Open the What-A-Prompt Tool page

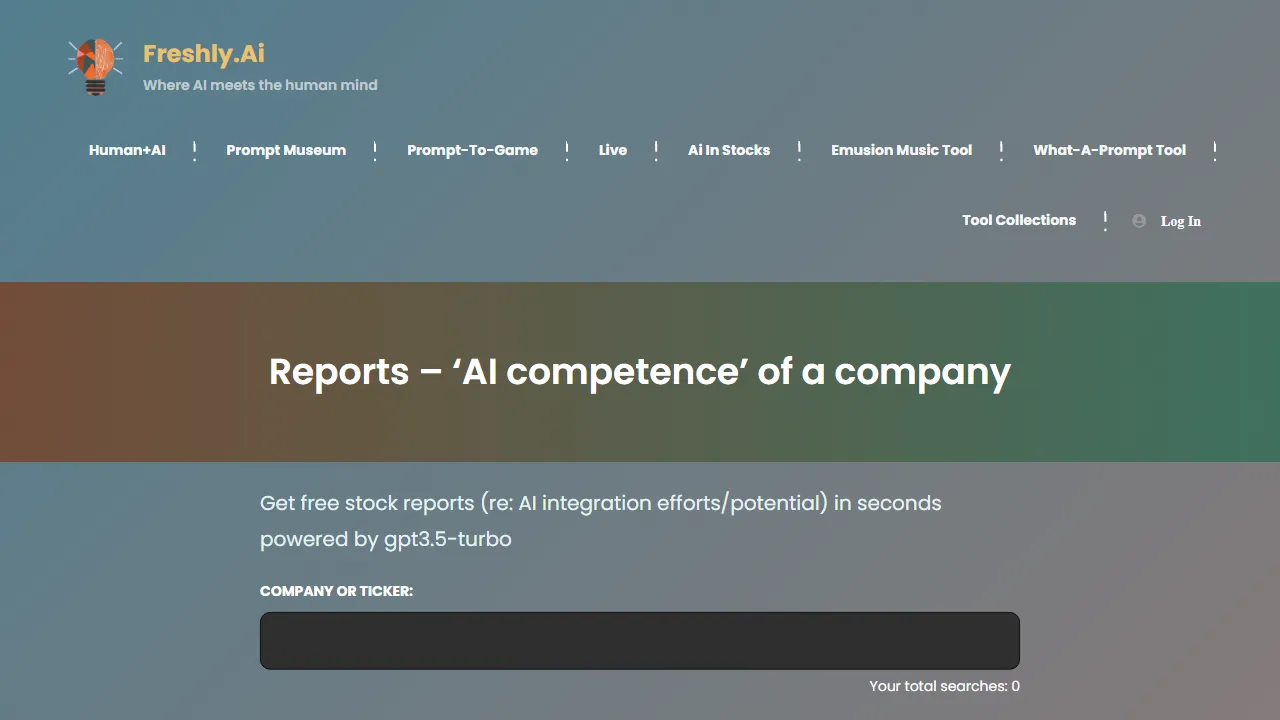(1109, 150)
